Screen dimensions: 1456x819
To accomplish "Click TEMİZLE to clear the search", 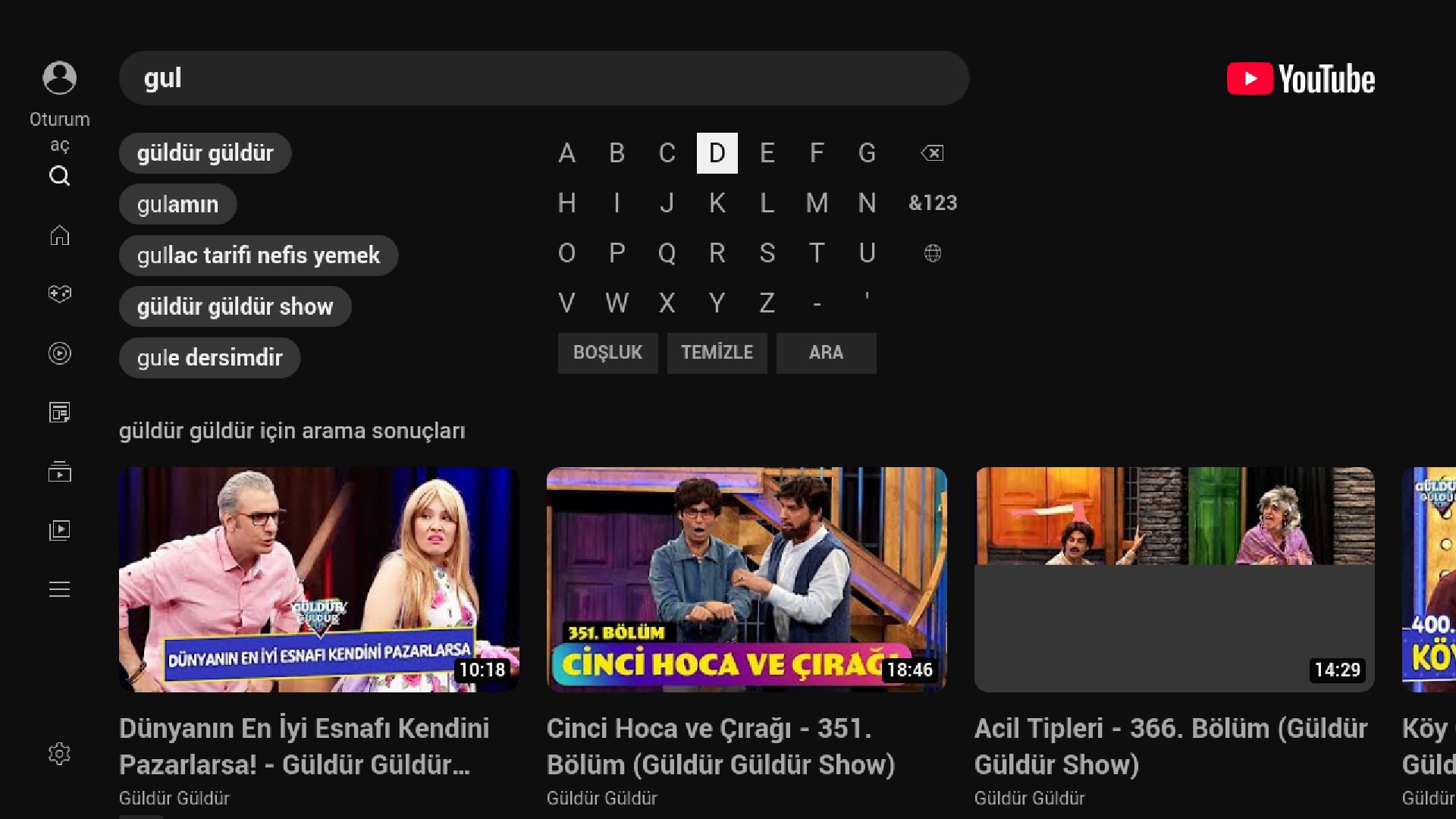I will tap(717, 353).
